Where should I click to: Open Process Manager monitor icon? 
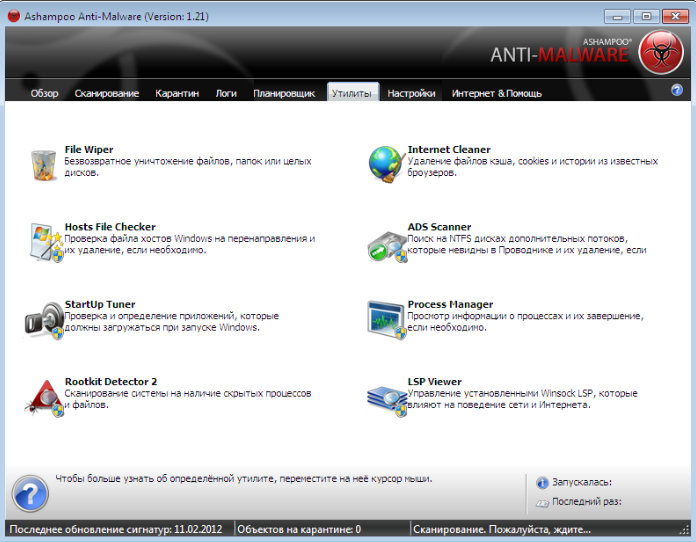tap(387, 320)
